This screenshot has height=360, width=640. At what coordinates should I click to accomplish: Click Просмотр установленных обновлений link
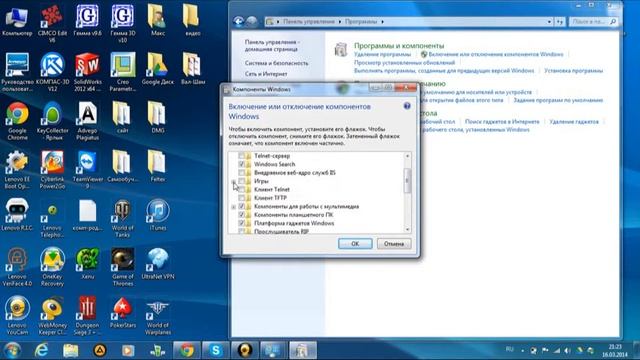tap(404, 62)
